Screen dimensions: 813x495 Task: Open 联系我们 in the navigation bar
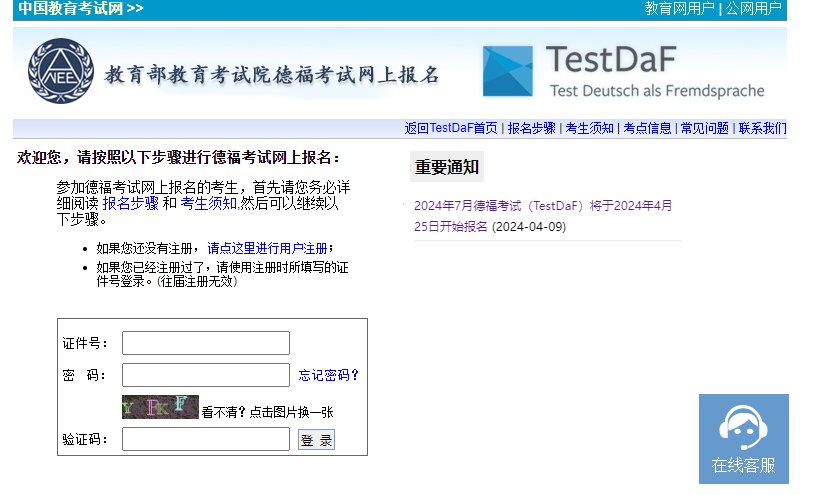click(x=762, y=128)
